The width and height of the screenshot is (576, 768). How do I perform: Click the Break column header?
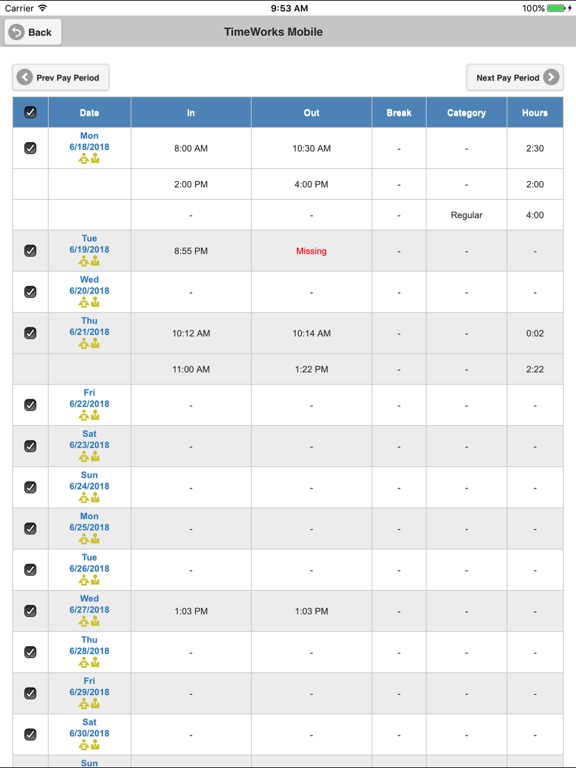pyautogui.click(x=399, y=112)
